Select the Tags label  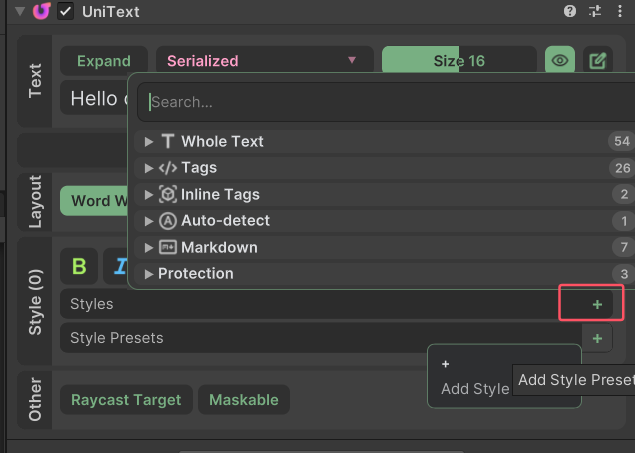[x=199, y=168]
